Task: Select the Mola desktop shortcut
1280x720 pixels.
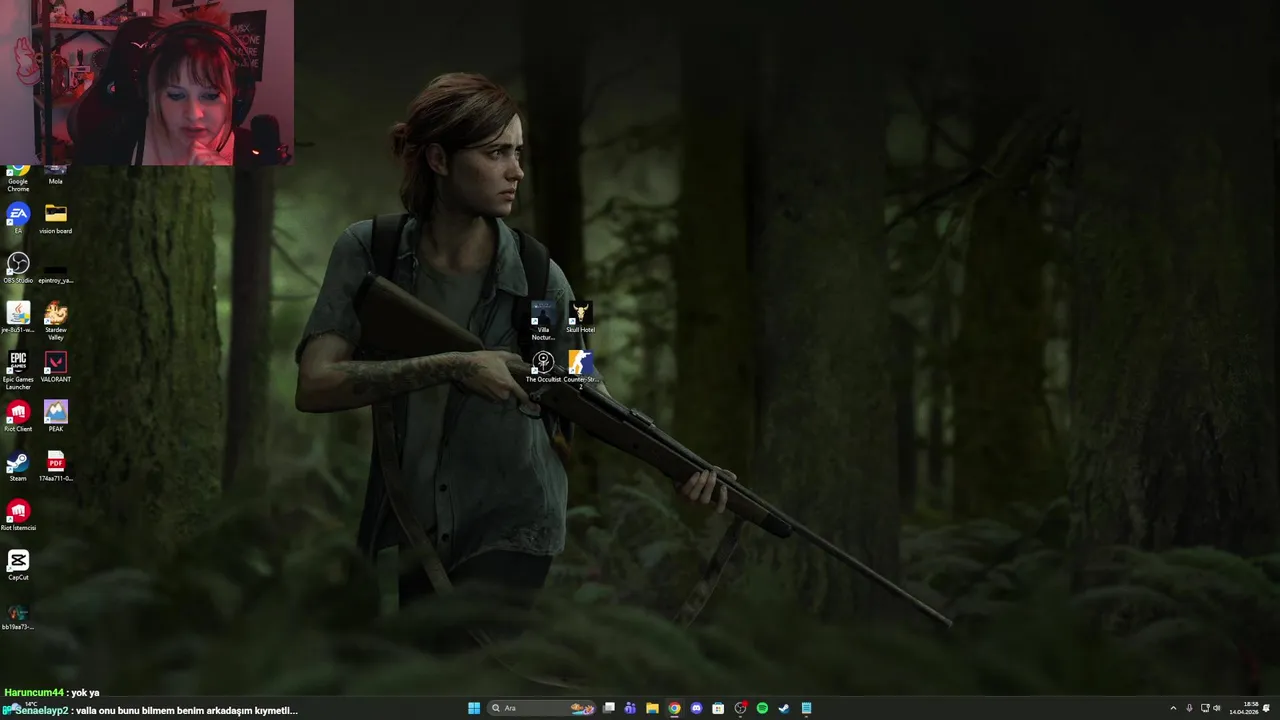Action: pos(56,175)
